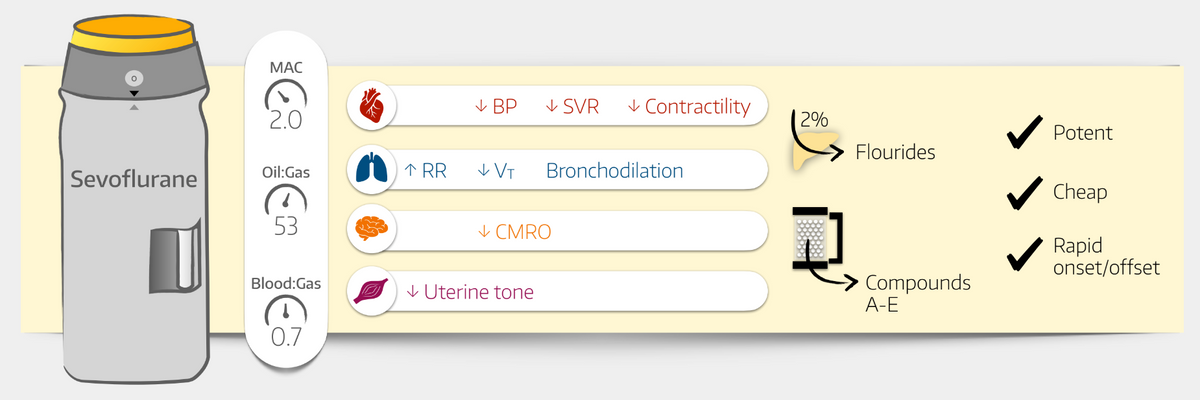Click the blue lungs icon
Screen dimensions: 1200x400
372,170
